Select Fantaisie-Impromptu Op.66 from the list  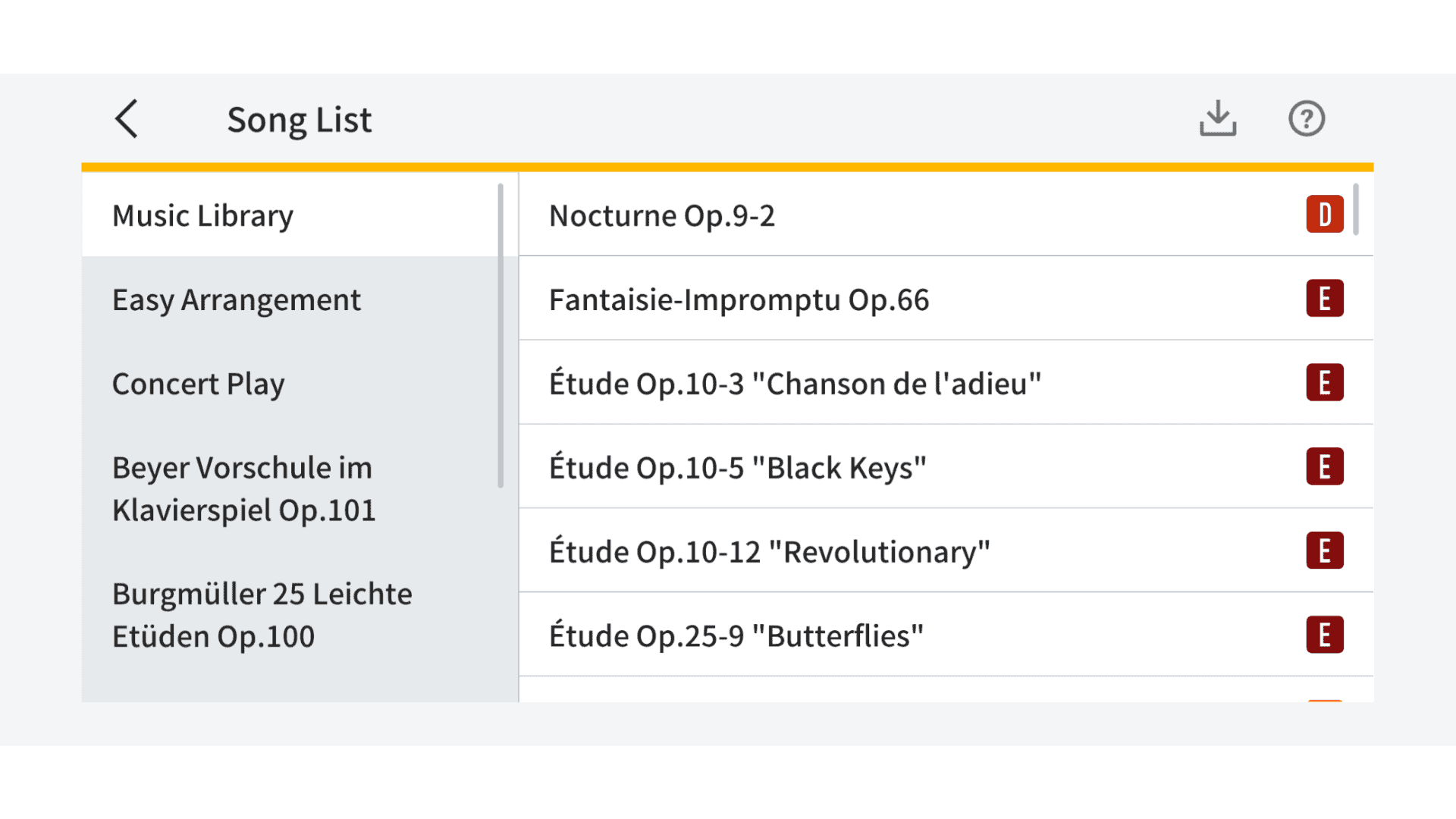(x=739, y=300)
